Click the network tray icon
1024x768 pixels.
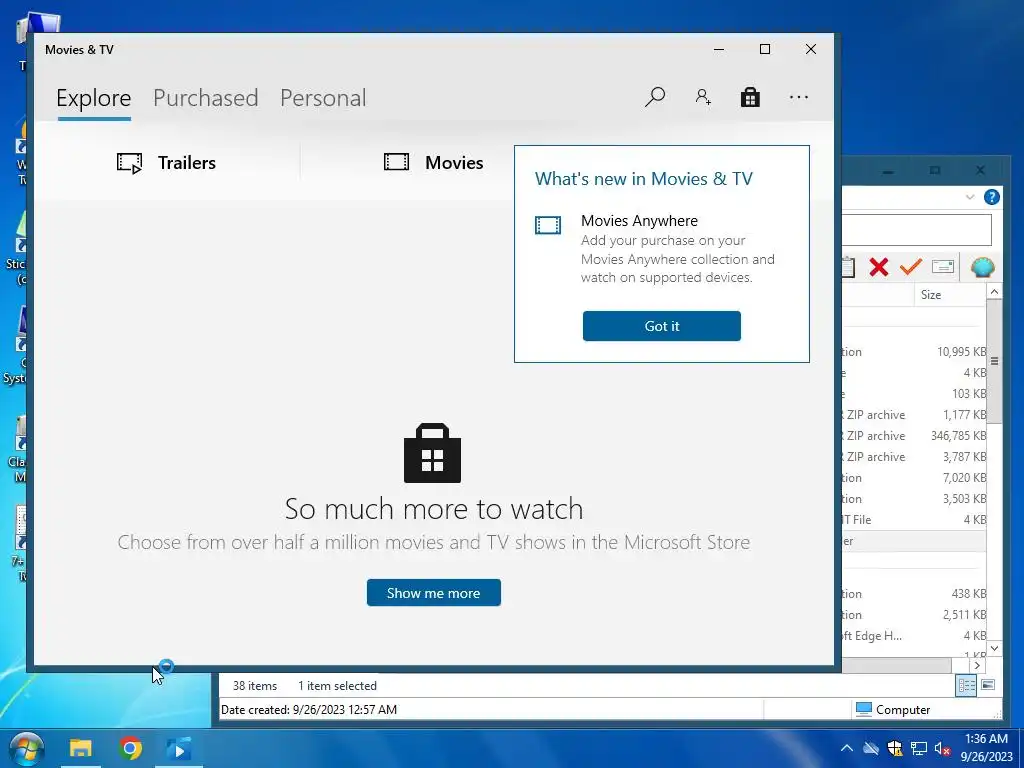pos(919,748)
